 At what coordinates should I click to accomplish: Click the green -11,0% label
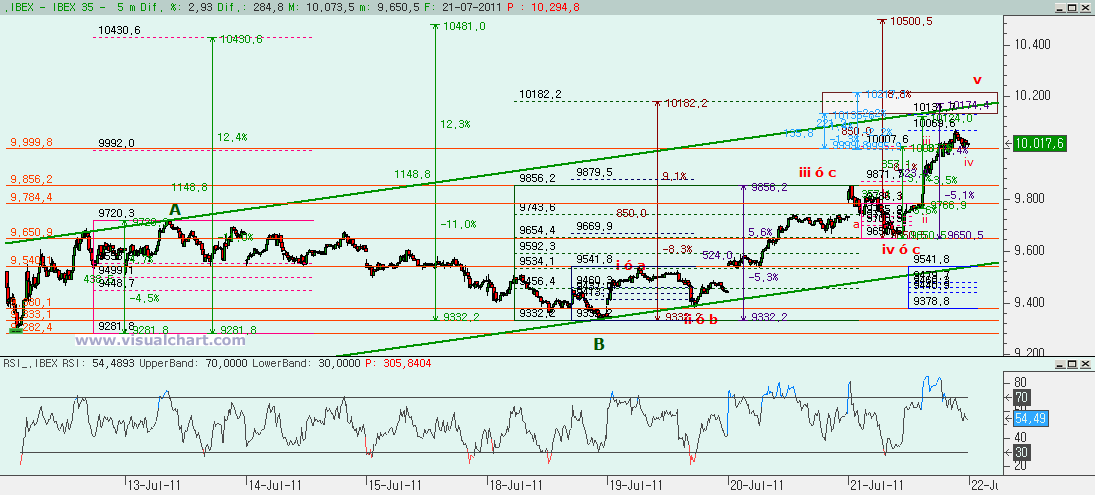tap(458, 224)
